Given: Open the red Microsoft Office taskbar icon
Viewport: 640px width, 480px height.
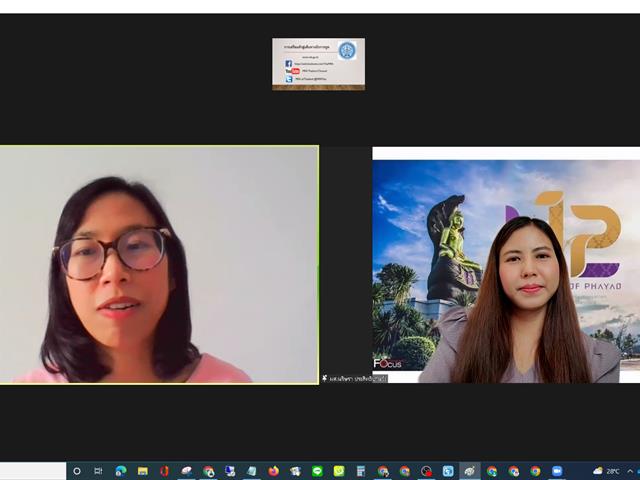Looking at the screenshot, I should coord(164,471).
